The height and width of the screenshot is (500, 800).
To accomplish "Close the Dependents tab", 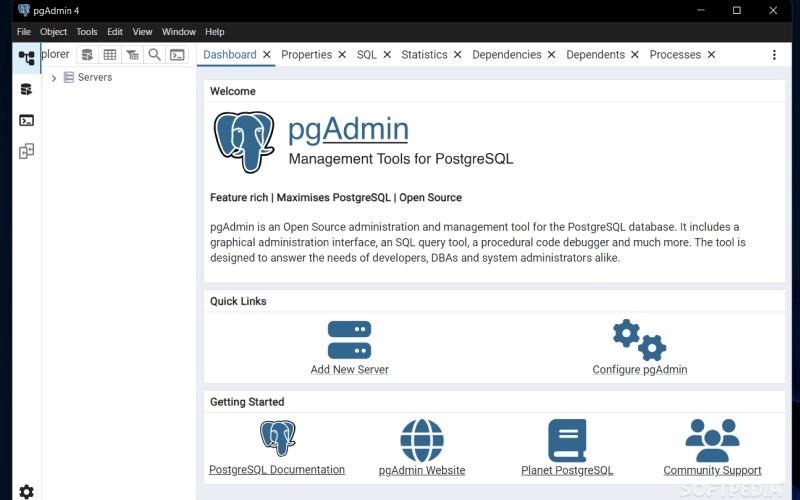I will (635, 55).
